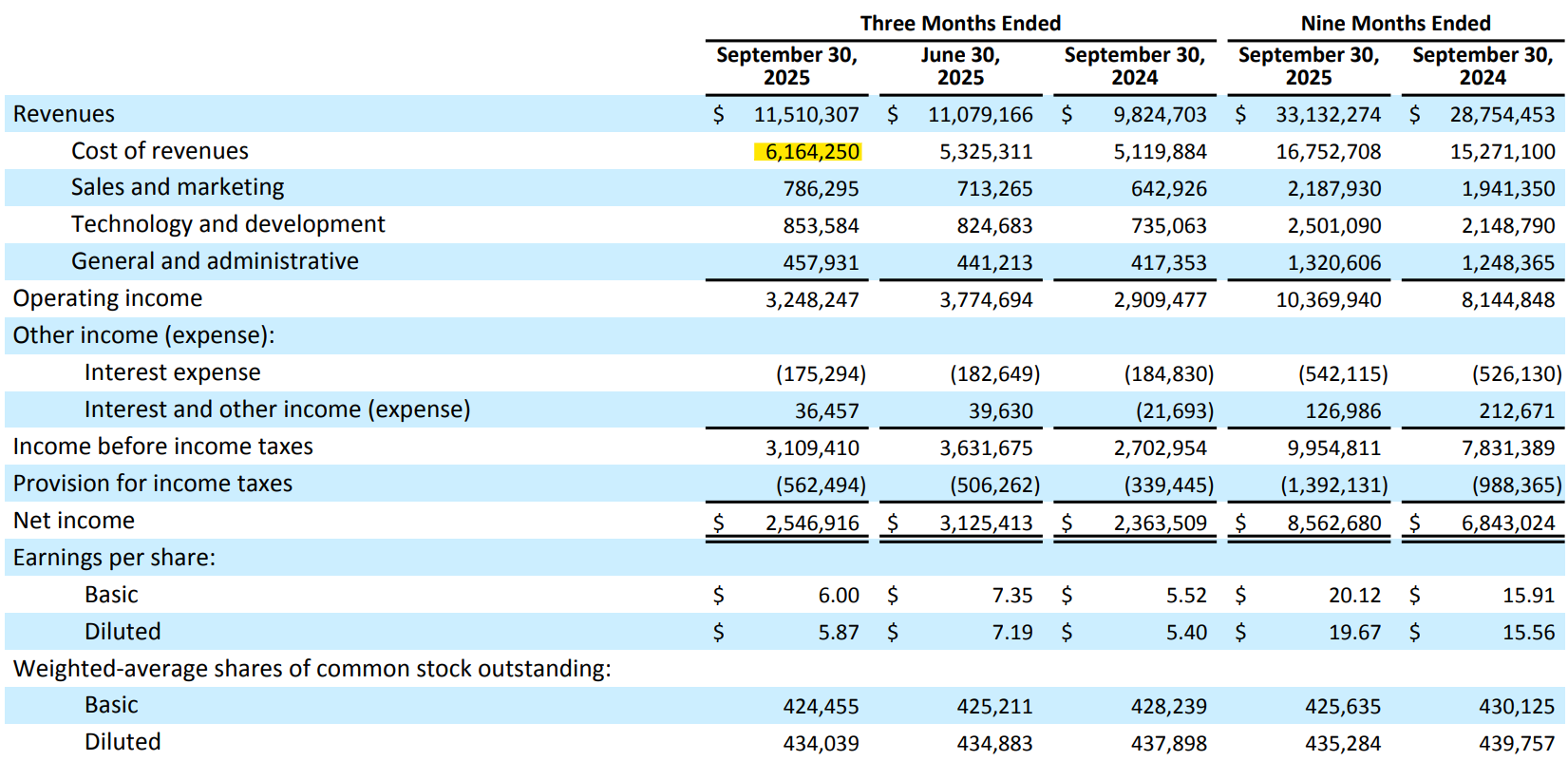The width and height of the screenshot is (1568, 761).
Task: Click general and administrative value 1,248,365
Action: (1508, 263)
